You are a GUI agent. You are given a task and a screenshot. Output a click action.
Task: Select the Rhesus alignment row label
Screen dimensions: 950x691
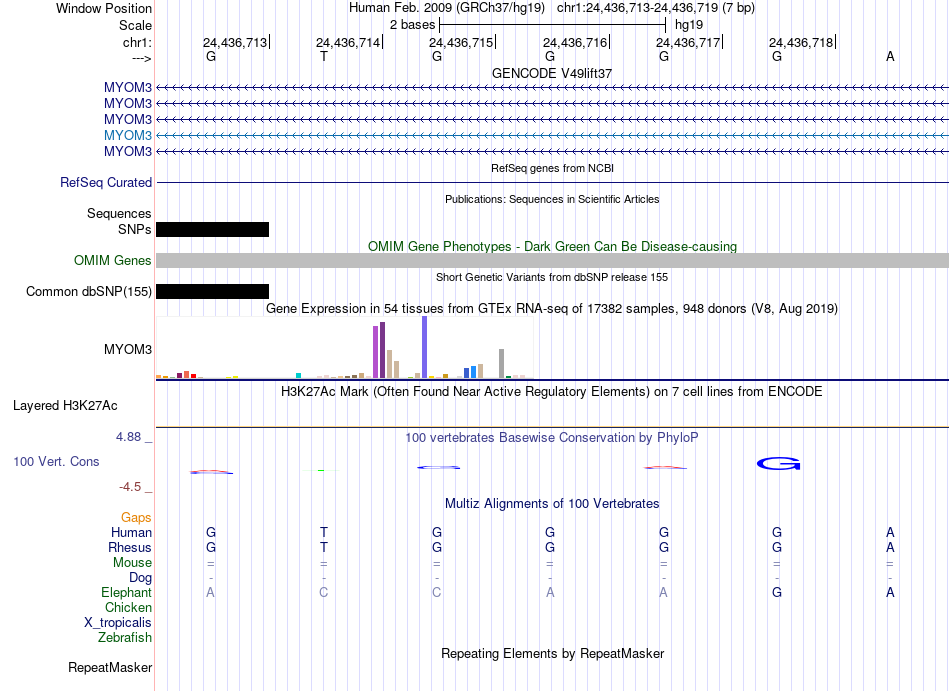130,547
